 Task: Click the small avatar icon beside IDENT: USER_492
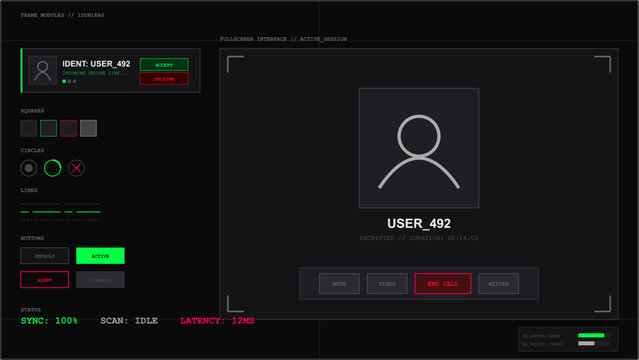pyautogui.click(x=42, y=71)
